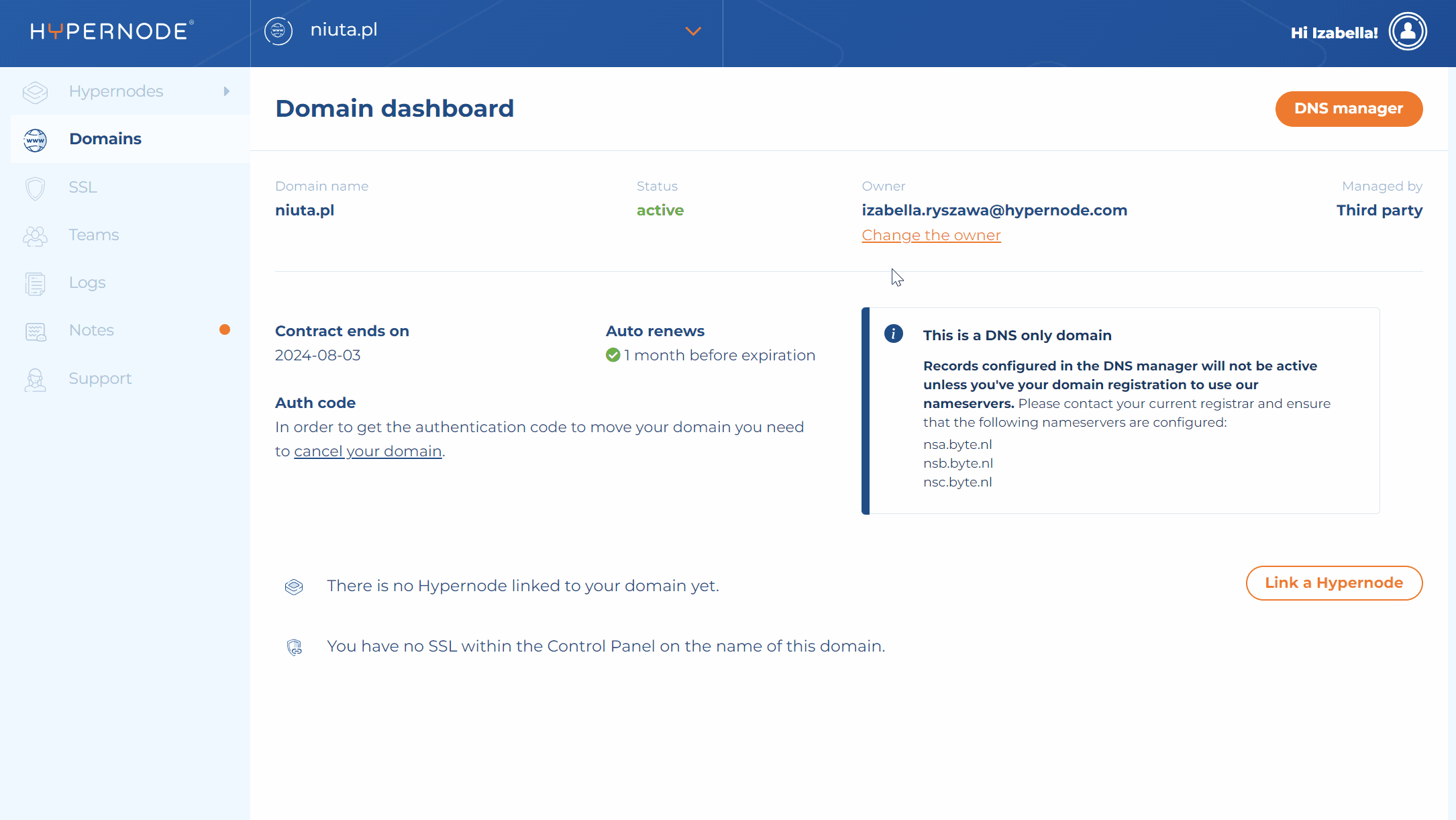
Task: Click the Hi Izabella! greeting
Action: click(1334, 32)
